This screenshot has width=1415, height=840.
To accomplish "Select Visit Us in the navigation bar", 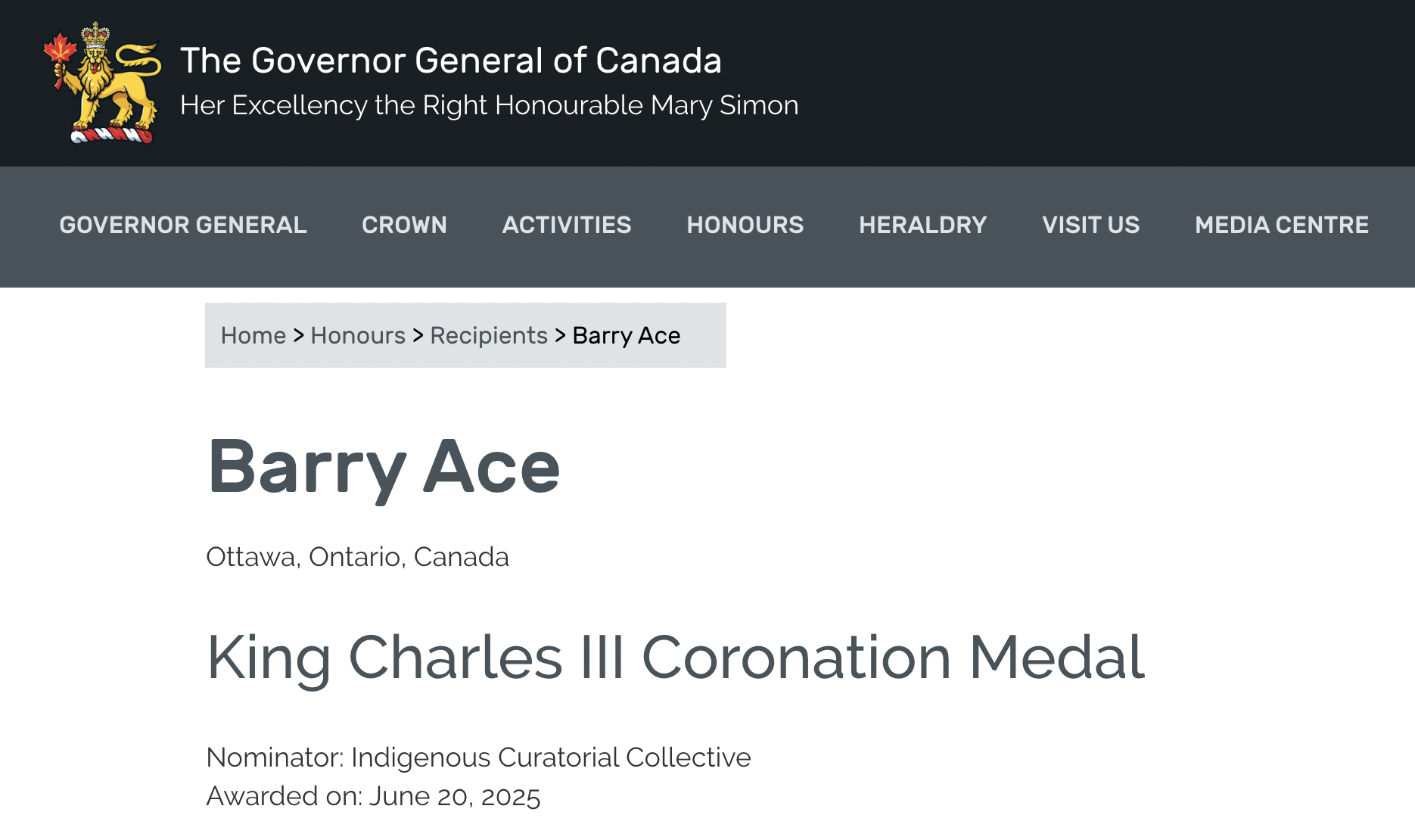I will click(1090, 225).
